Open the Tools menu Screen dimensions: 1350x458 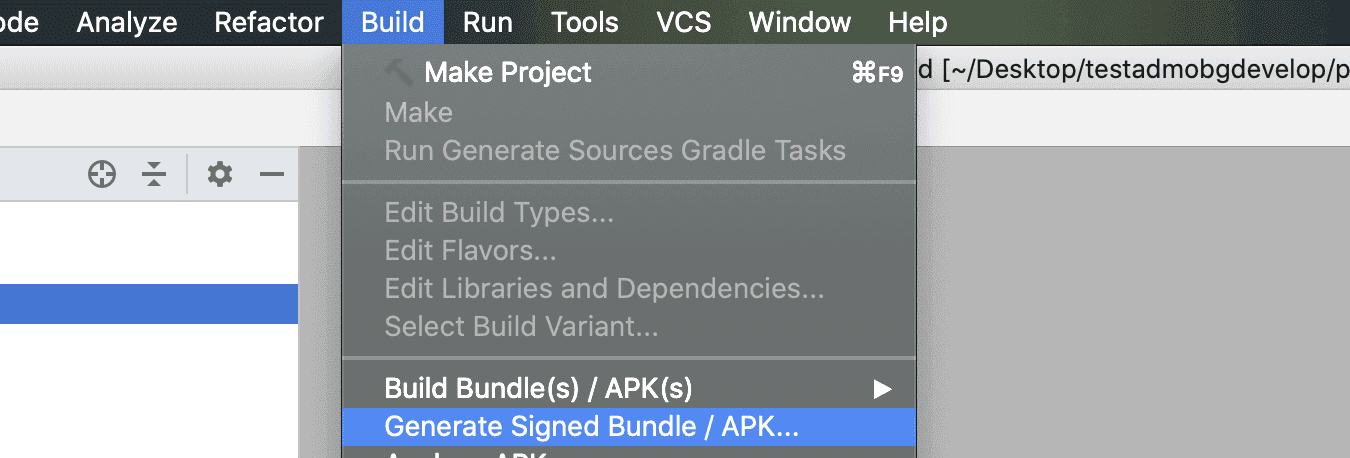[585, 22]
